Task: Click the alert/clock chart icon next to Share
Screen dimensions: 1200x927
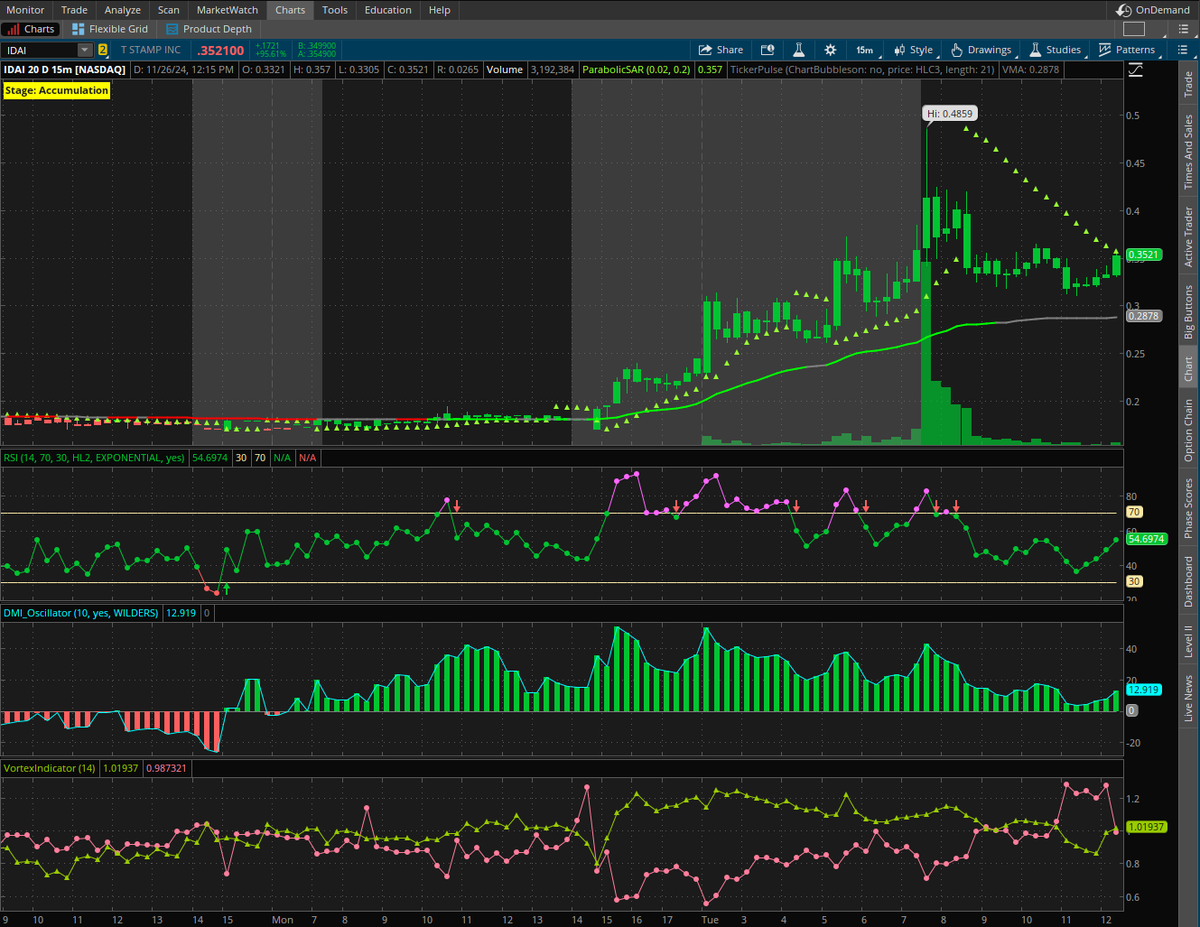Action: point(768,50)
